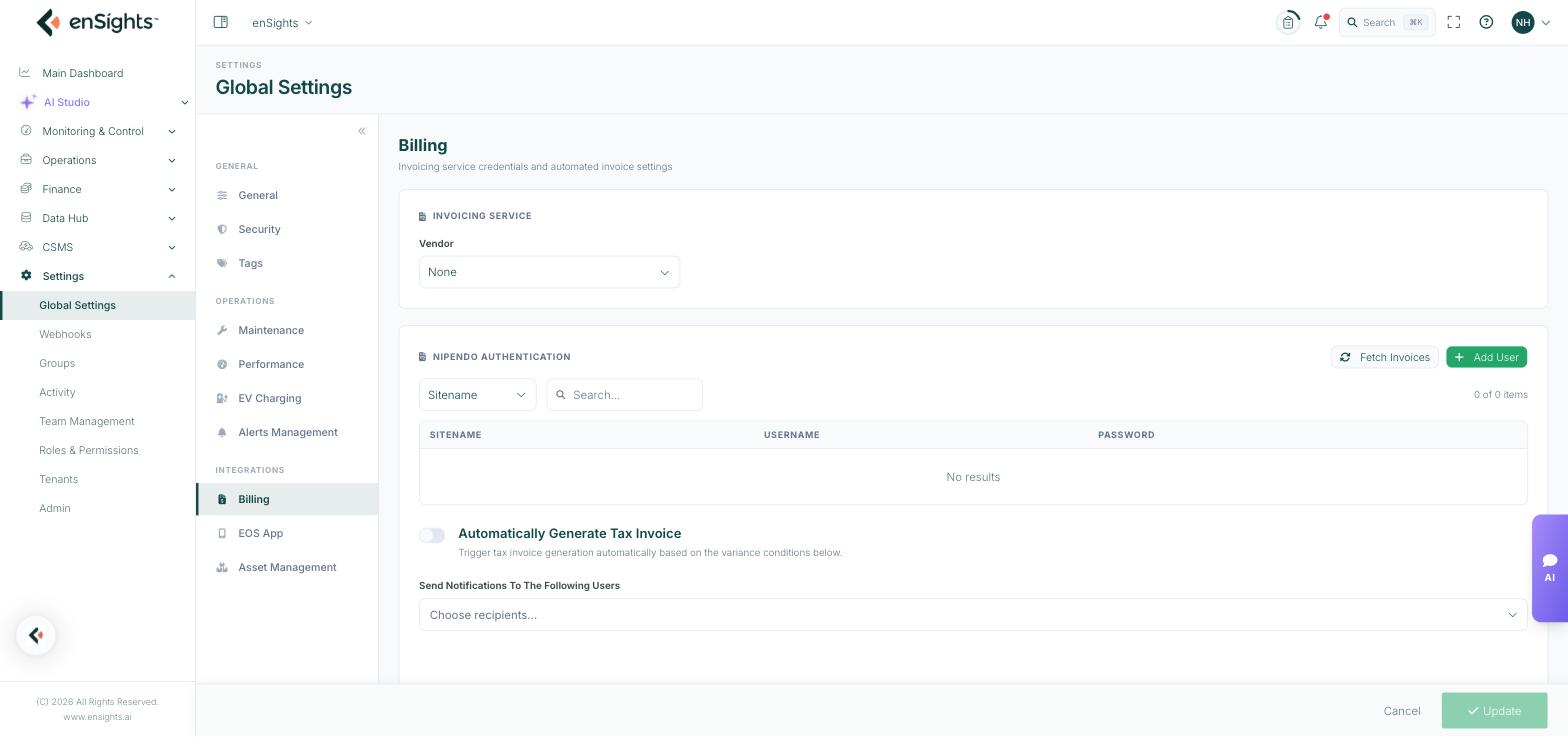The image size is (1568, 737).
Task: Toggle the sidebar panel icon
Action: (x=221, y=22)
